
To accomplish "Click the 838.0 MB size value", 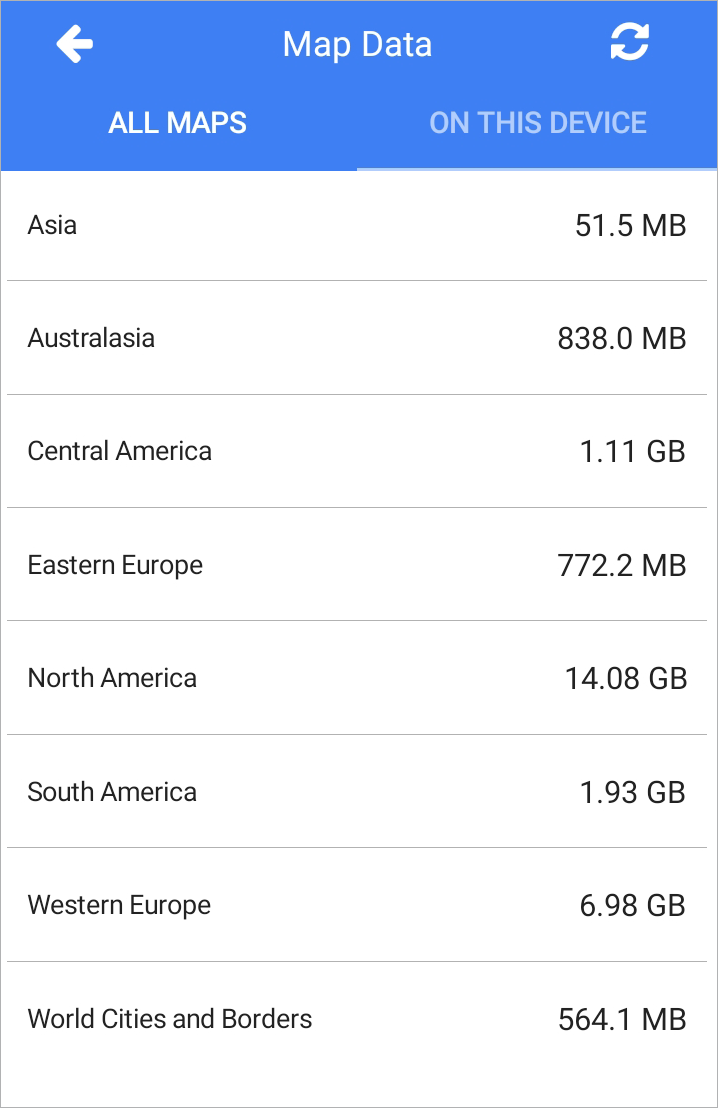I will click(x=622, y=338).
